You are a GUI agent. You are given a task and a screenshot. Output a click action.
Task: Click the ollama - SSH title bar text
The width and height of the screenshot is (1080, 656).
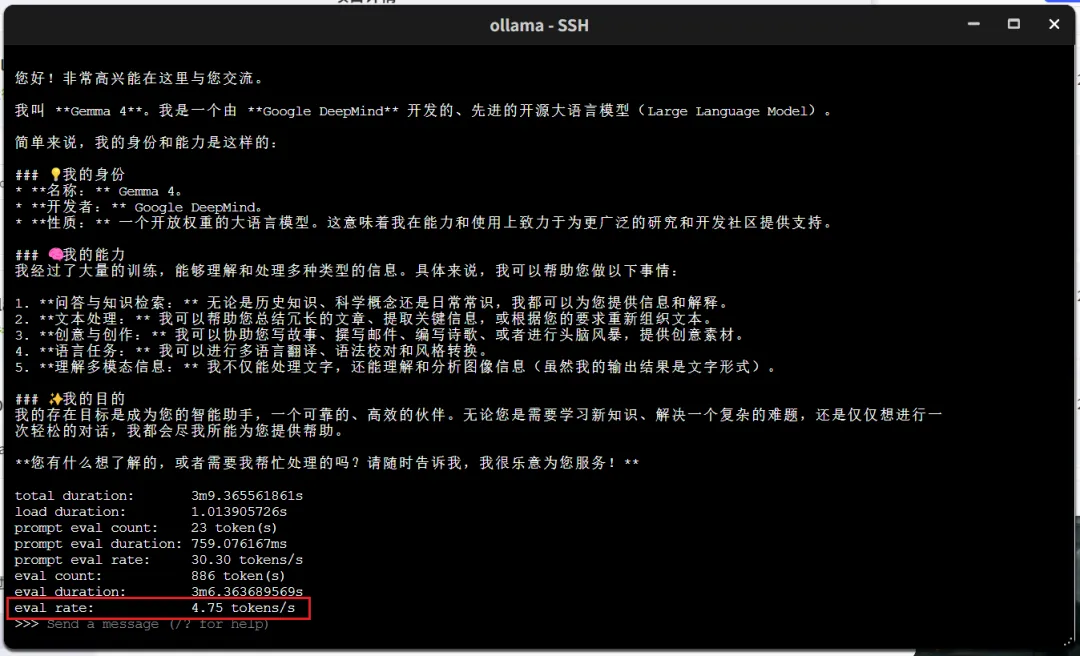pyautogui.click(x=539, y=25)
